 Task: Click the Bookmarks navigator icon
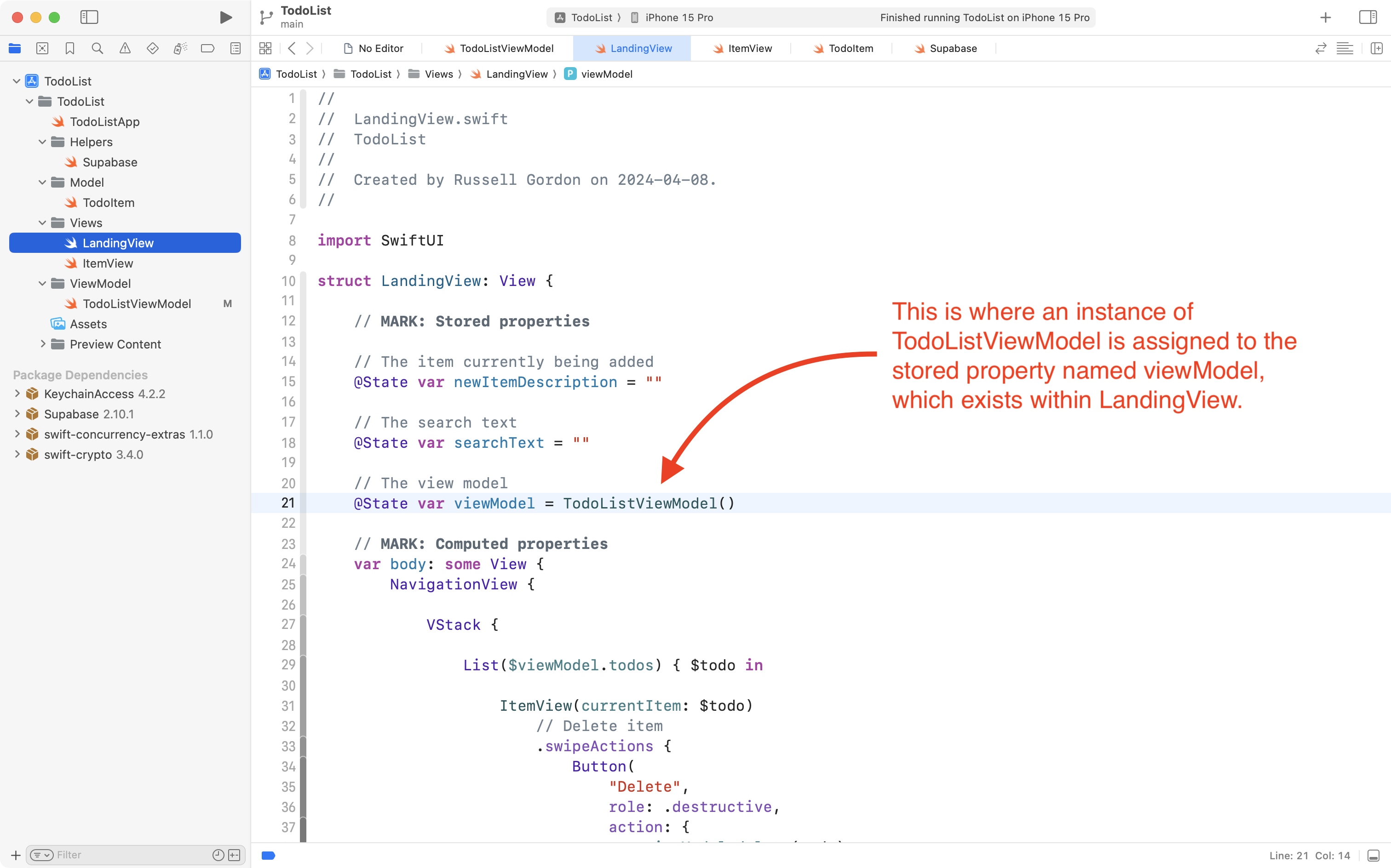pyautogui.click(x=69, y=48)
